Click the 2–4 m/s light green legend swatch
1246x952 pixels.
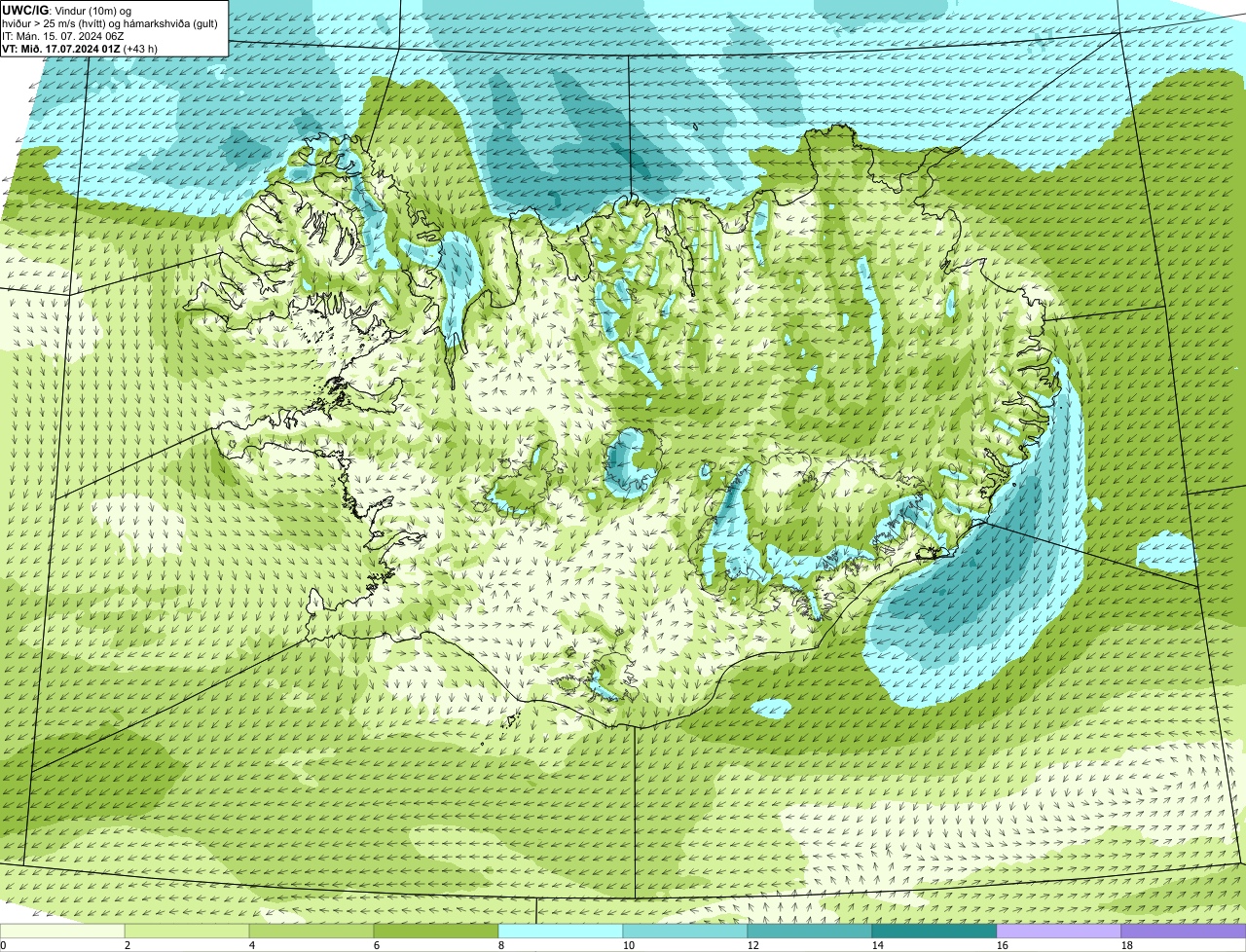pyautogui.click(x=187, y=931)
